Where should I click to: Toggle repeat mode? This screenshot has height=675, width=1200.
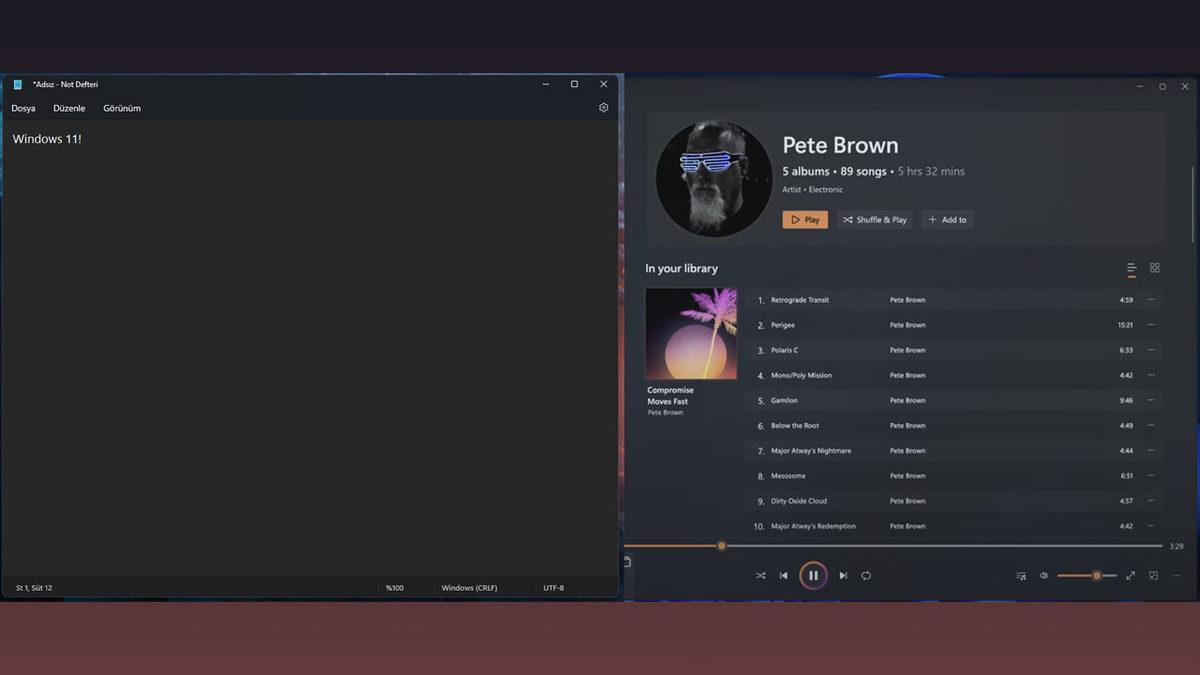pyautogui.click(x=866, y=576)
